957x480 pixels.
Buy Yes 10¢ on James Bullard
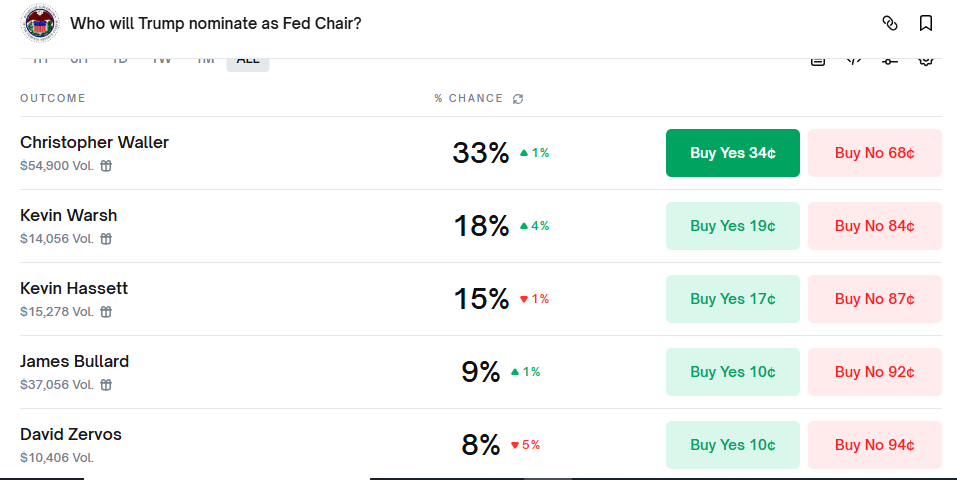(732, 372)
